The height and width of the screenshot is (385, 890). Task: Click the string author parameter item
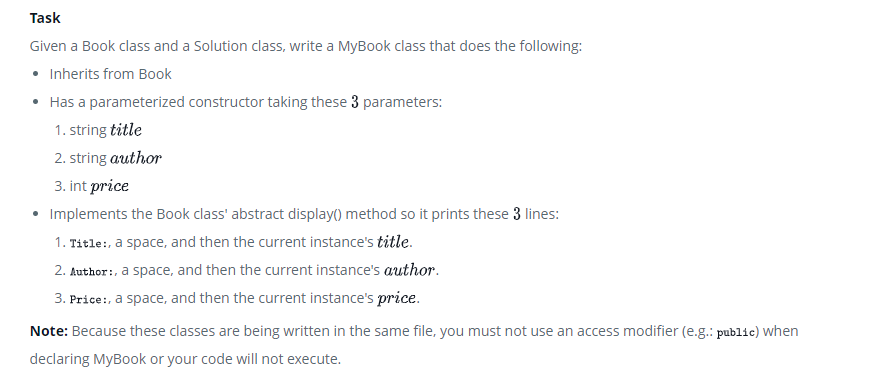pyautogui.click(x=115, y=158)
